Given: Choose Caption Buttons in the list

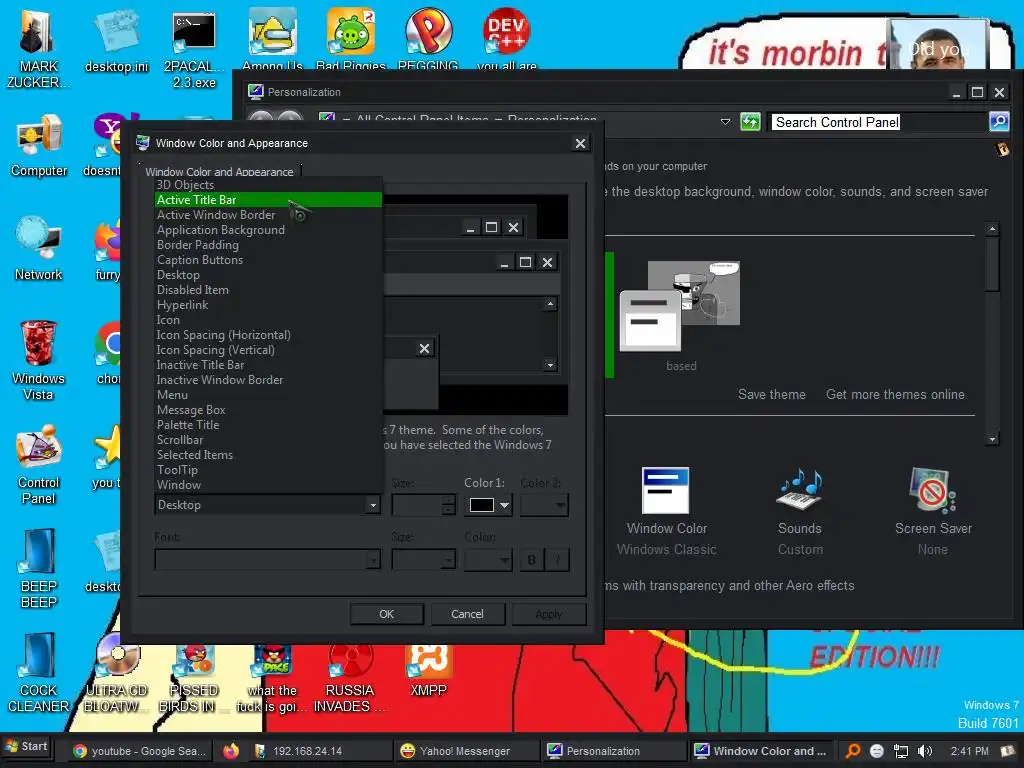Looking at the screenshot, I should (268, 260).
